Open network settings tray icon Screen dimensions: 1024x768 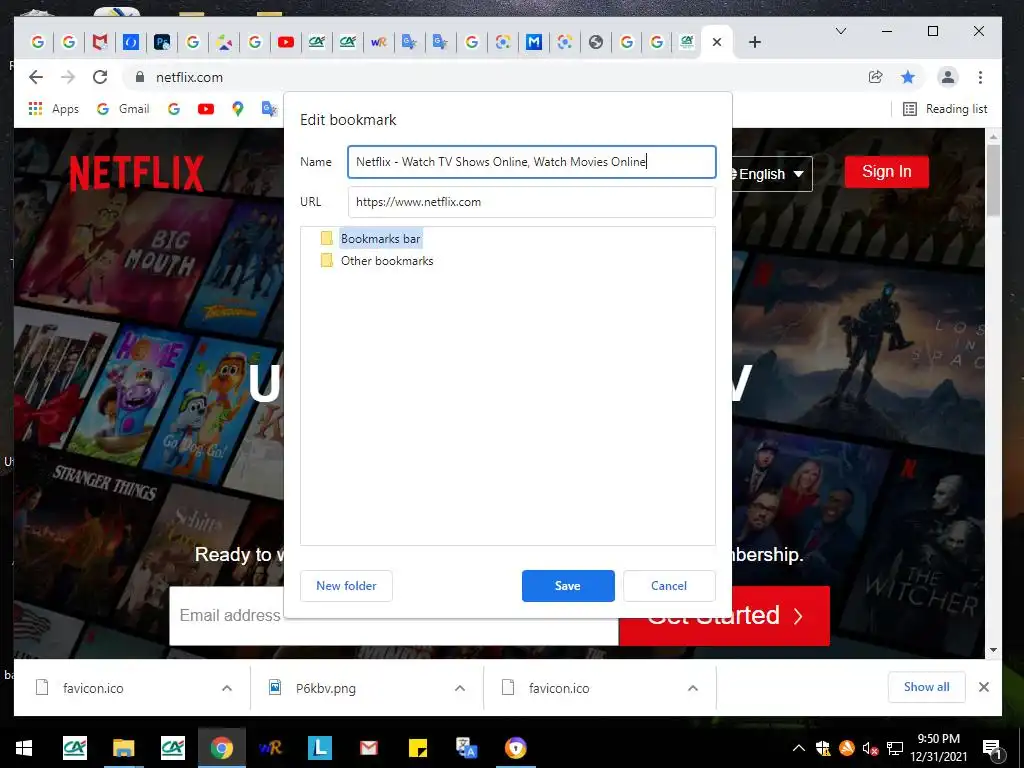click(895, 748)
